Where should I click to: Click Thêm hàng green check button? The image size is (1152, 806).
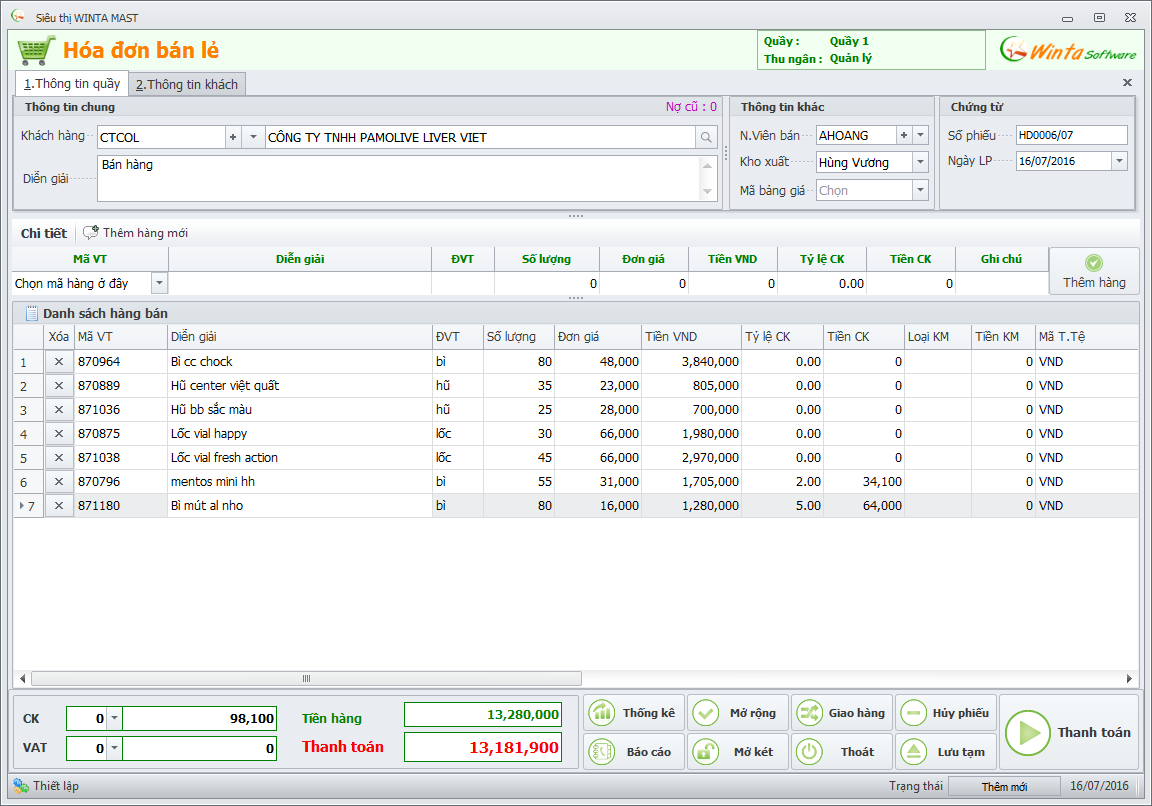tap(1094, 271)
